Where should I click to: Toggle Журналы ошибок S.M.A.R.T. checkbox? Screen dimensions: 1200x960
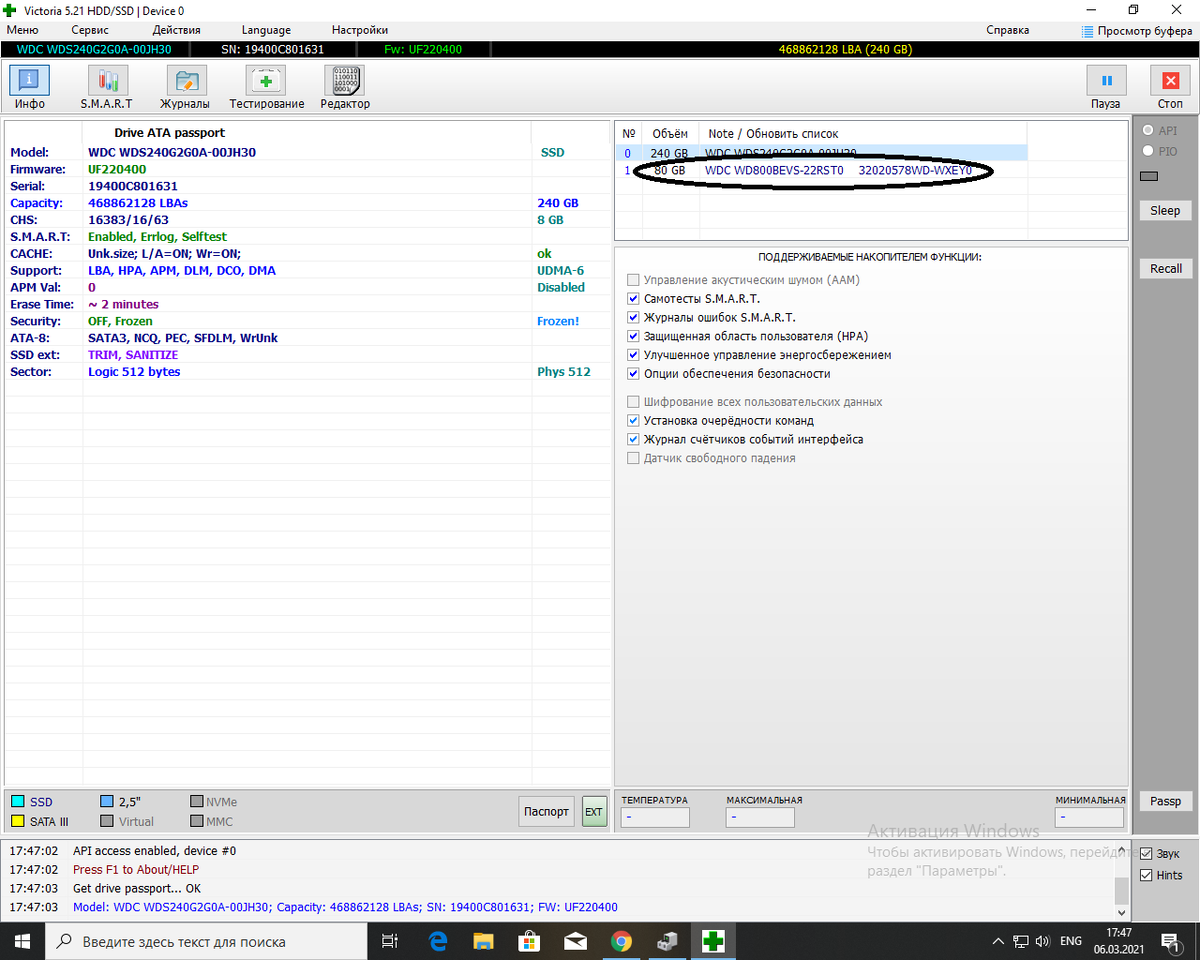coord(633,317)
